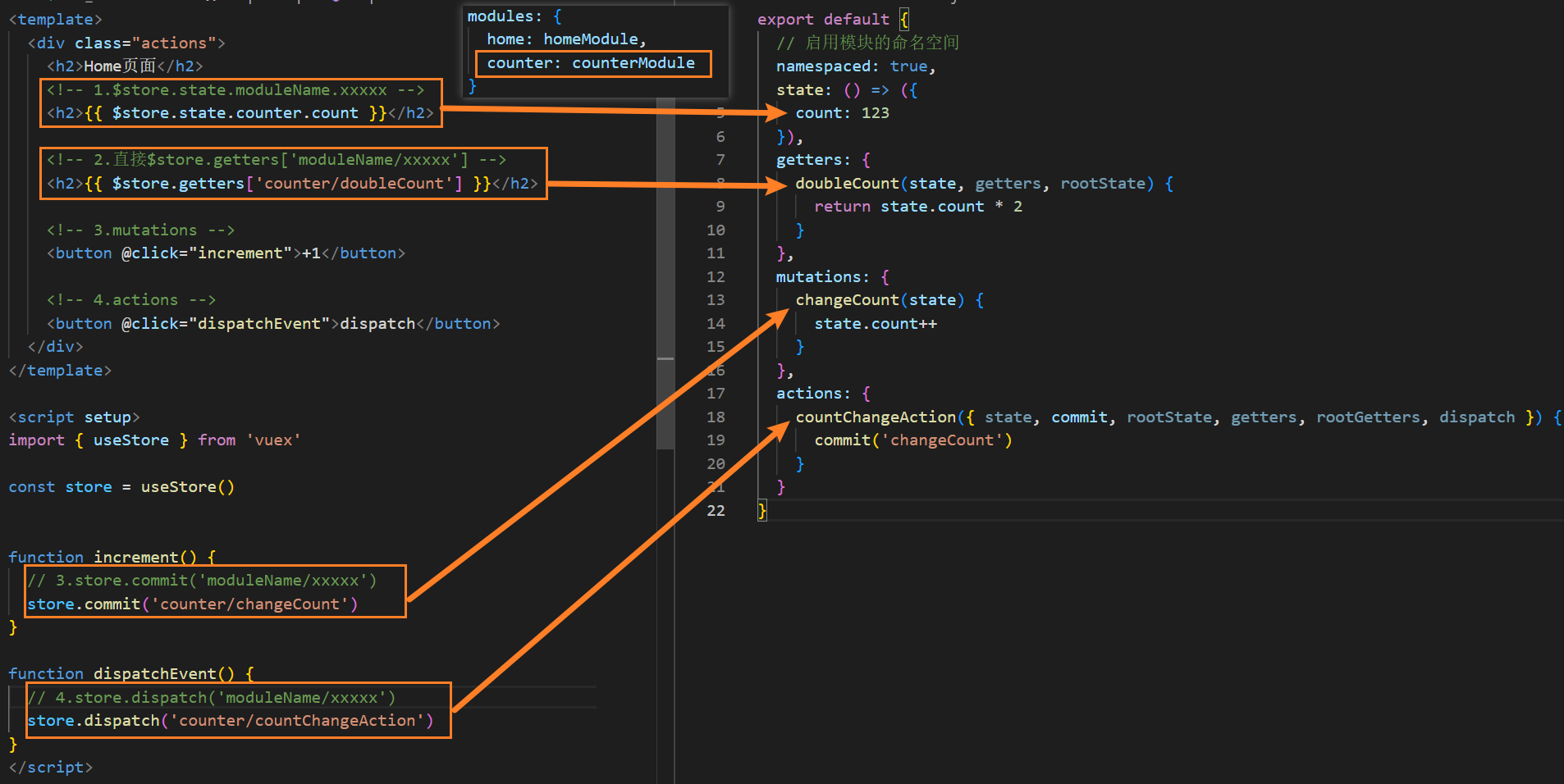Screen dimensions: 1564x784
Task: Click the 'return state.count * 2' line
Action: pos(918,207)
